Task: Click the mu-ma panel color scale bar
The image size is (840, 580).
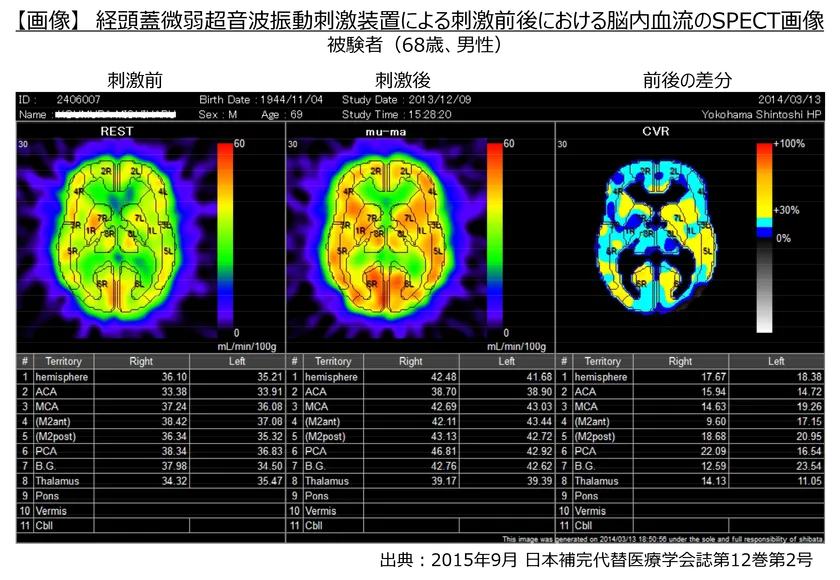Action: (x=494, y=237)
